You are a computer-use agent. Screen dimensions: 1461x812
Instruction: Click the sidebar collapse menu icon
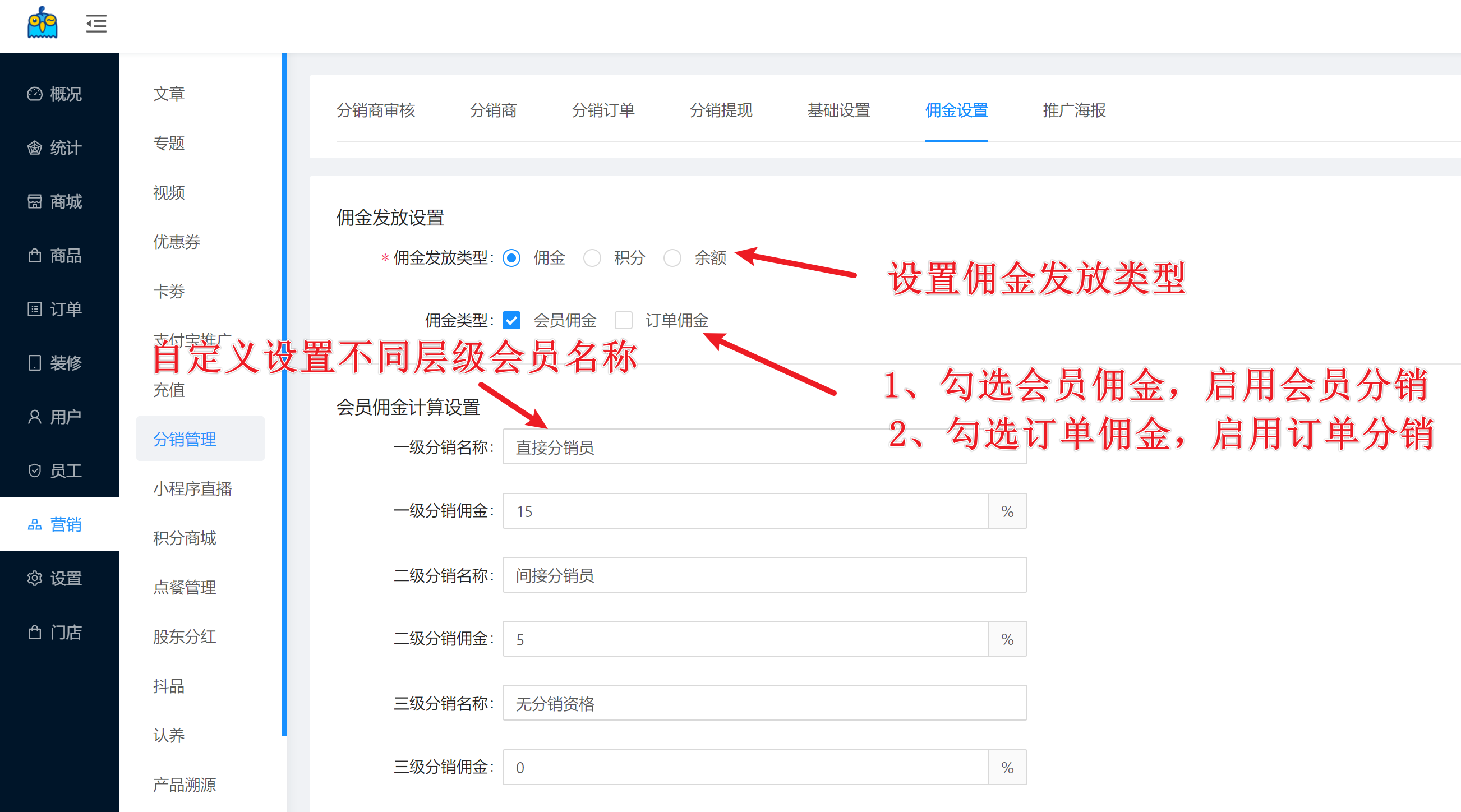[96, 24]
